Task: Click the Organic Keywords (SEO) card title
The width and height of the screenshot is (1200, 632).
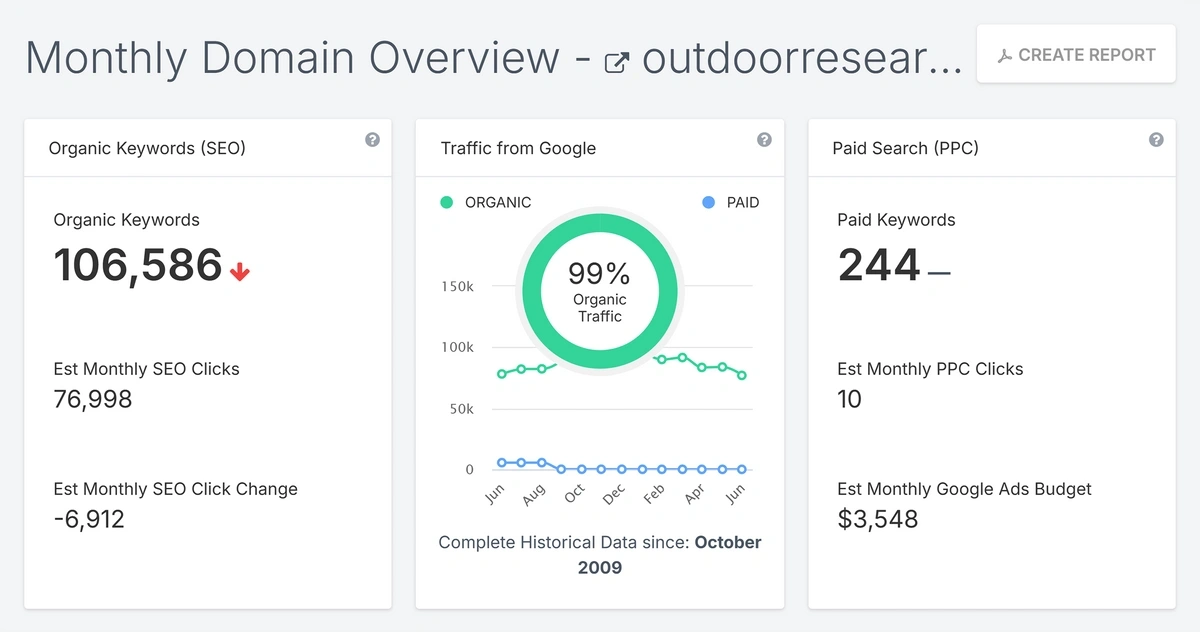Action: [147, 148]
